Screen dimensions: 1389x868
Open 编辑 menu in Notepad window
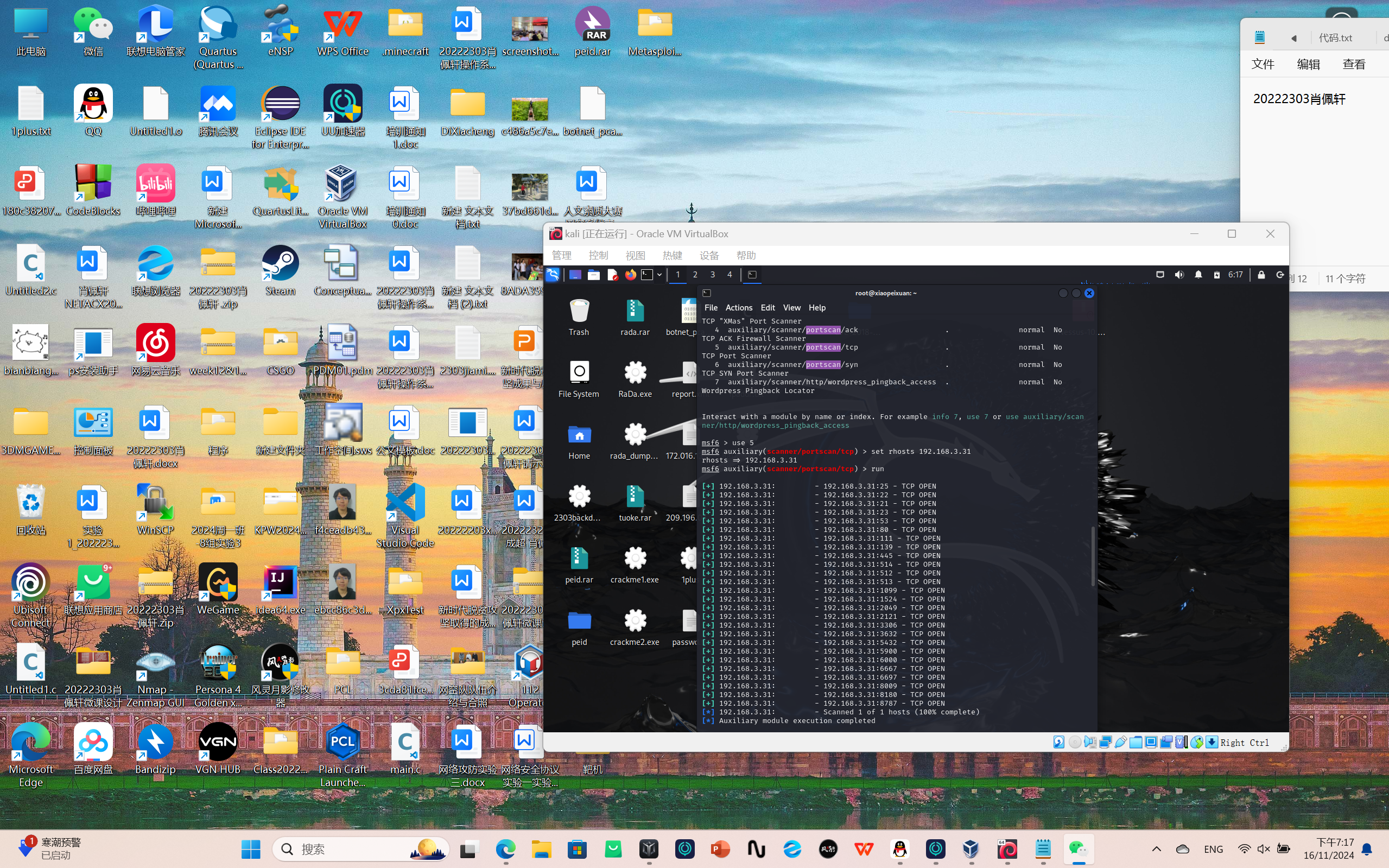[x=1308, y=64]
